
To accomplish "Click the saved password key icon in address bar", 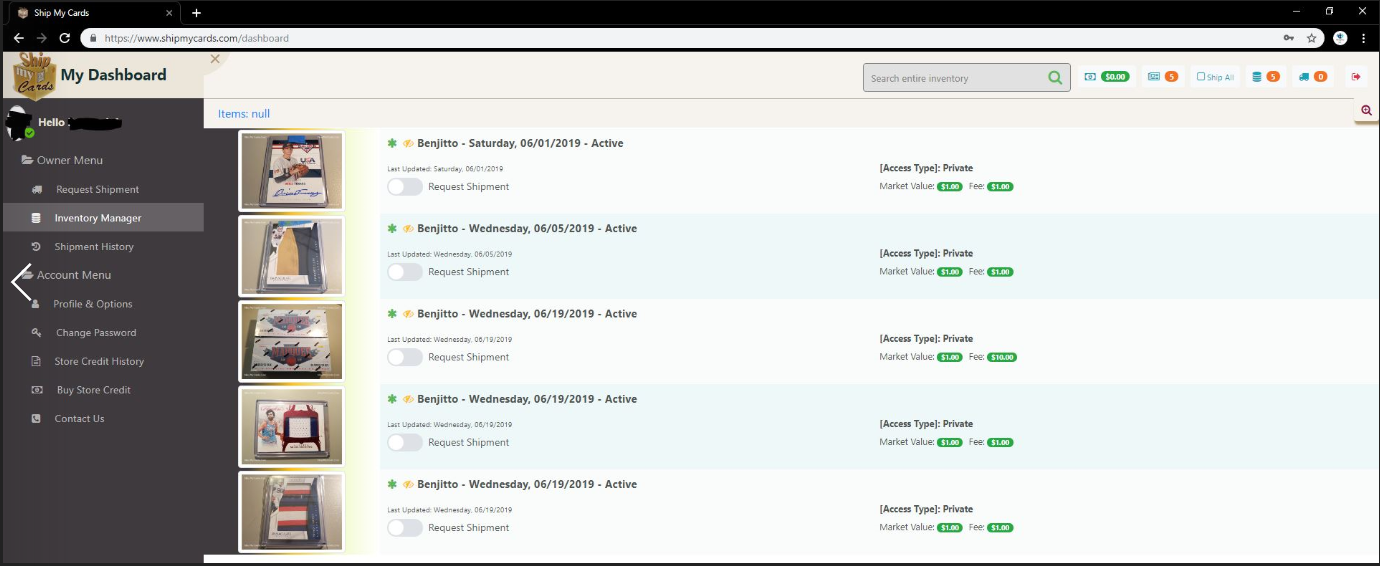I will pos(1288,38).
